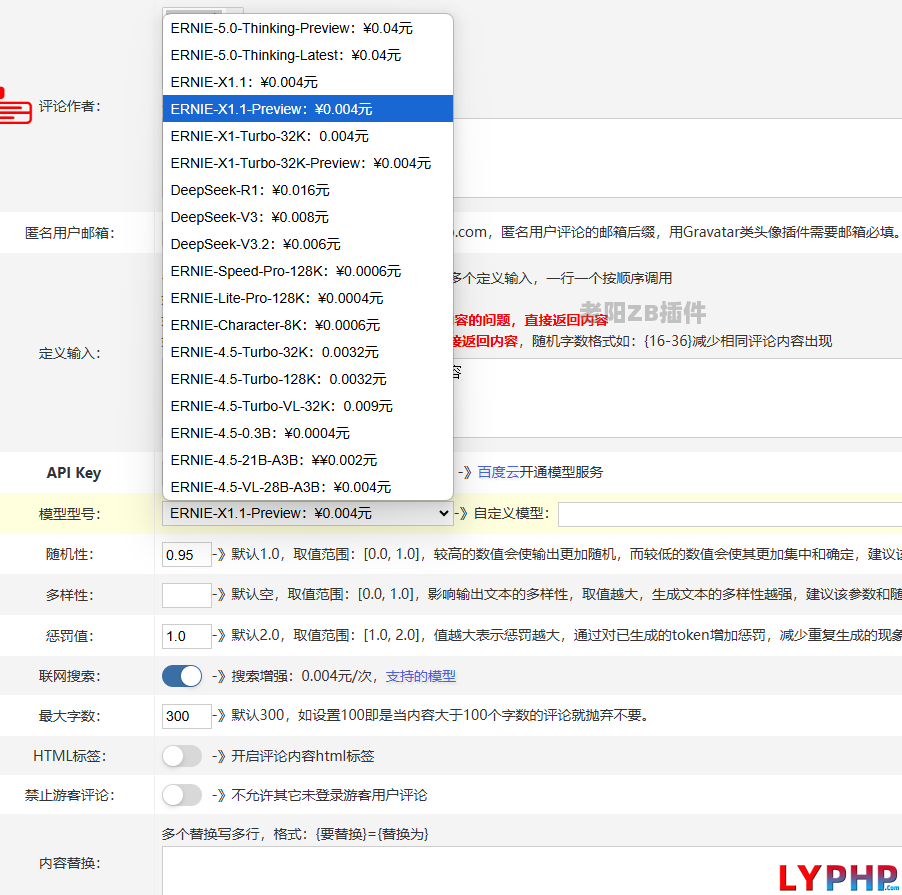
Task: Turn on 禁止游客评论 toggle
Action: [x=182, y=795]
